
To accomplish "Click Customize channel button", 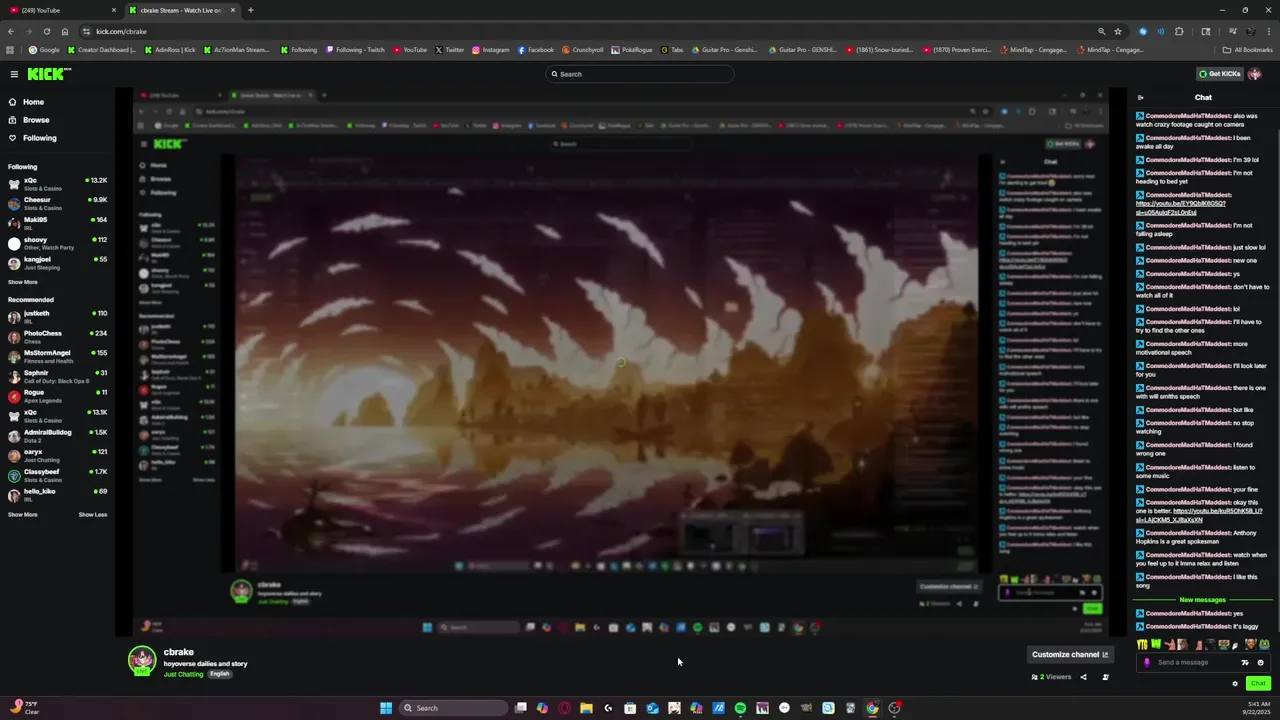I will (x=1070, y=654).
